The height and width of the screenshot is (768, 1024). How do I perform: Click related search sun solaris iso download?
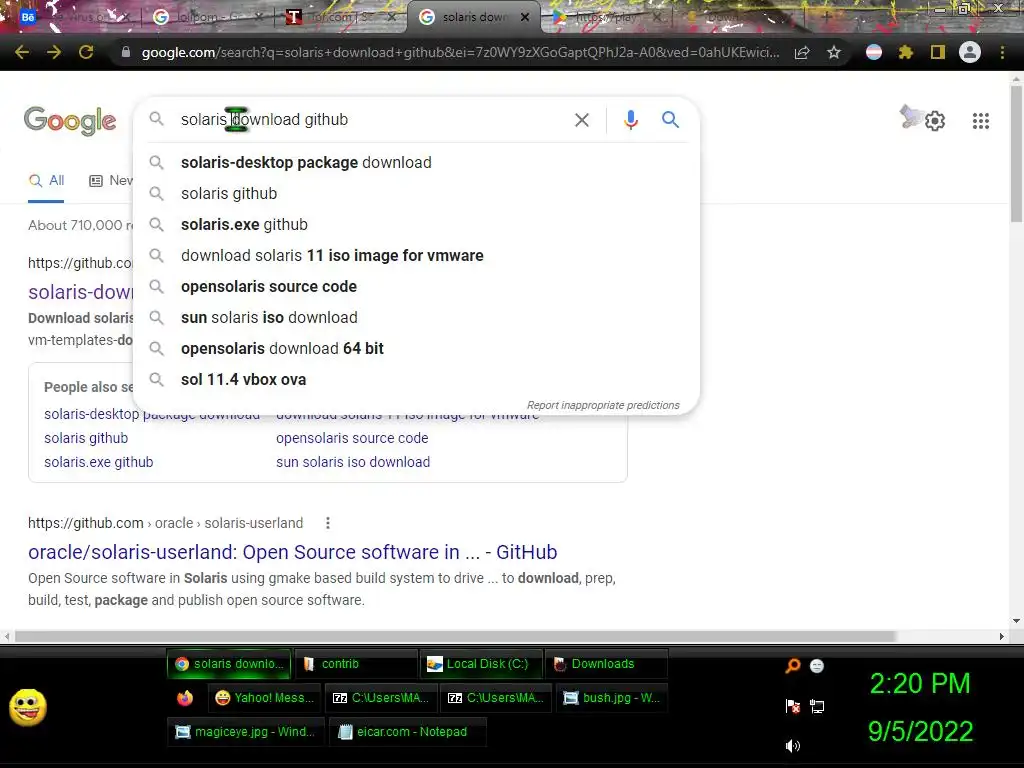pyautogui.click(x=353, y=462)
